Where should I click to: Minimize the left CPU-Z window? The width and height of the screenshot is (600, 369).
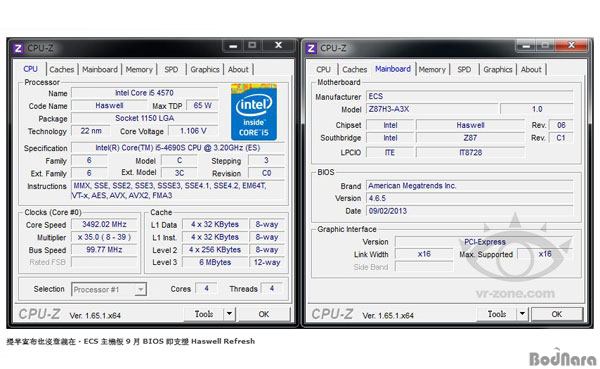[x=233, y=46]
